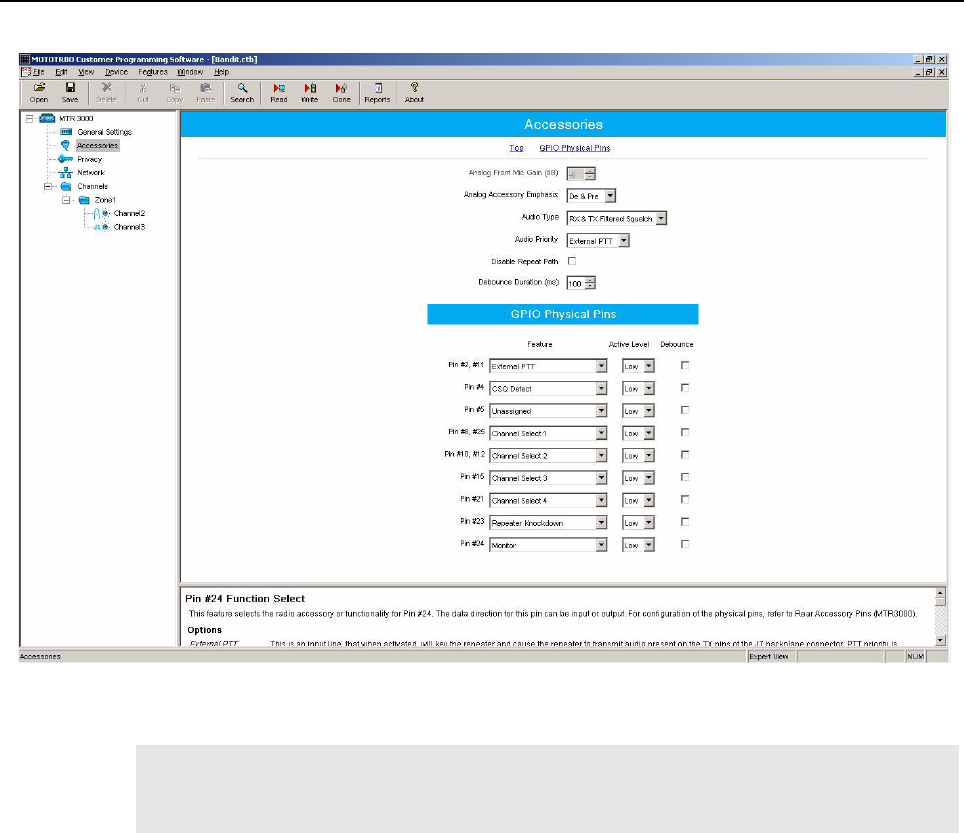Open Privacy in the tree

click(x=89, y=159)
